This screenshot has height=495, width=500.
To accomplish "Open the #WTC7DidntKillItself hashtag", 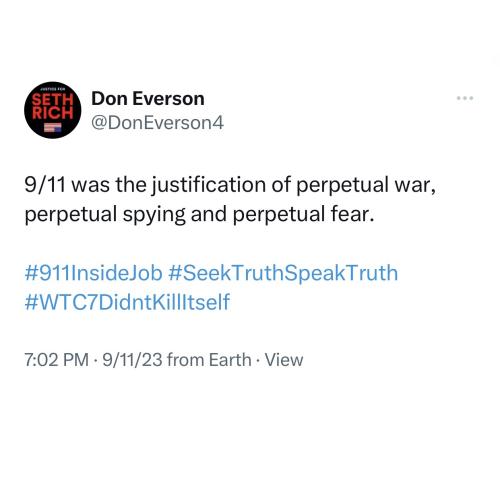I will point(127,302).
